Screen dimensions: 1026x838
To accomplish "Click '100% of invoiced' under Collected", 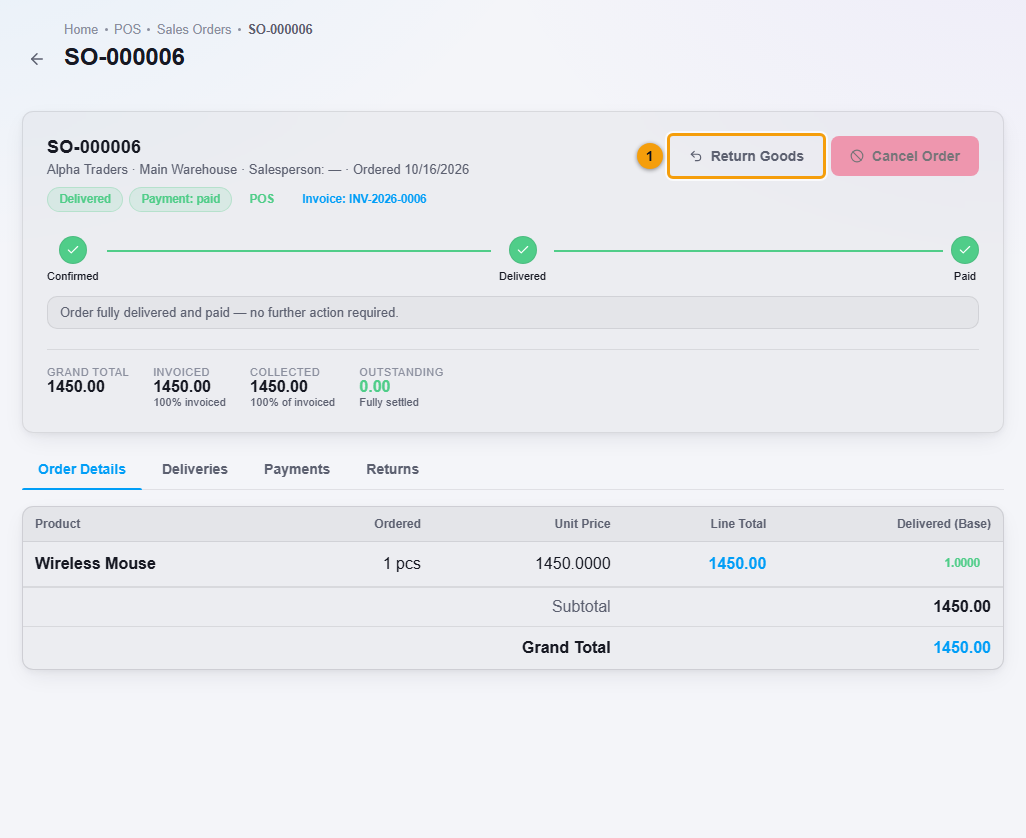I will pyautogui.click(x=292, y=402).
